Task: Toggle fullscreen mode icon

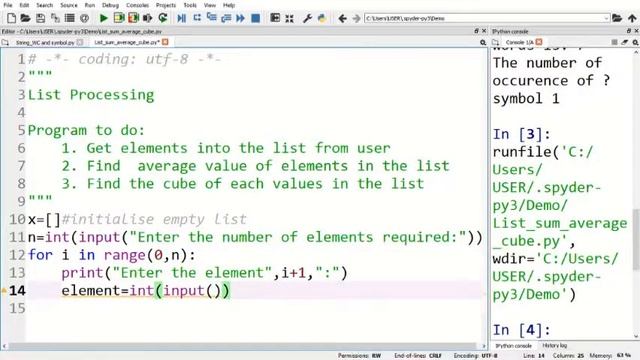Action: pyautogui.click(x=289, y=18)
